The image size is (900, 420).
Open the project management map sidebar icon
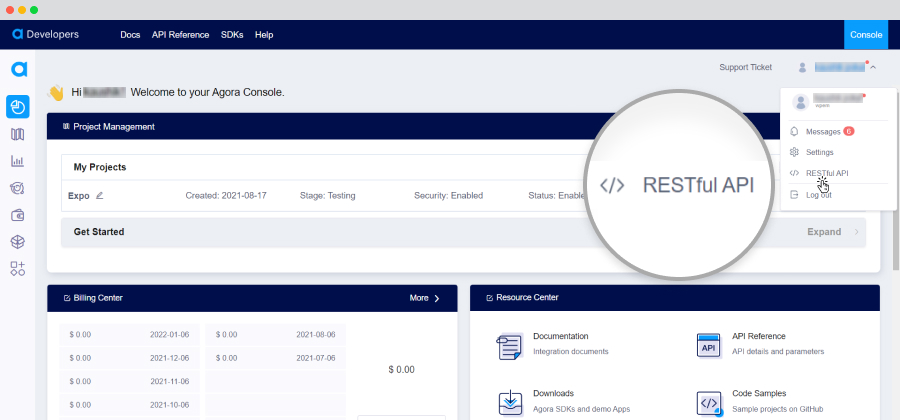(18, 134)
